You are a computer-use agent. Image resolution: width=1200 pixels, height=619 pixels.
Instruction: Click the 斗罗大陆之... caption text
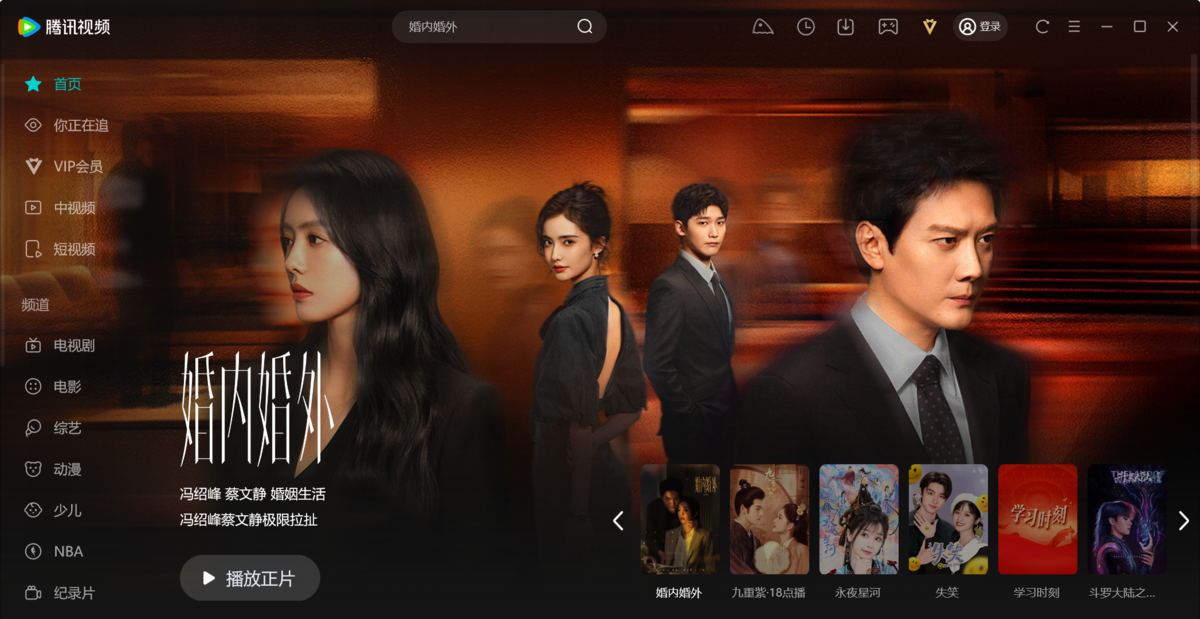coord(1122,592)
